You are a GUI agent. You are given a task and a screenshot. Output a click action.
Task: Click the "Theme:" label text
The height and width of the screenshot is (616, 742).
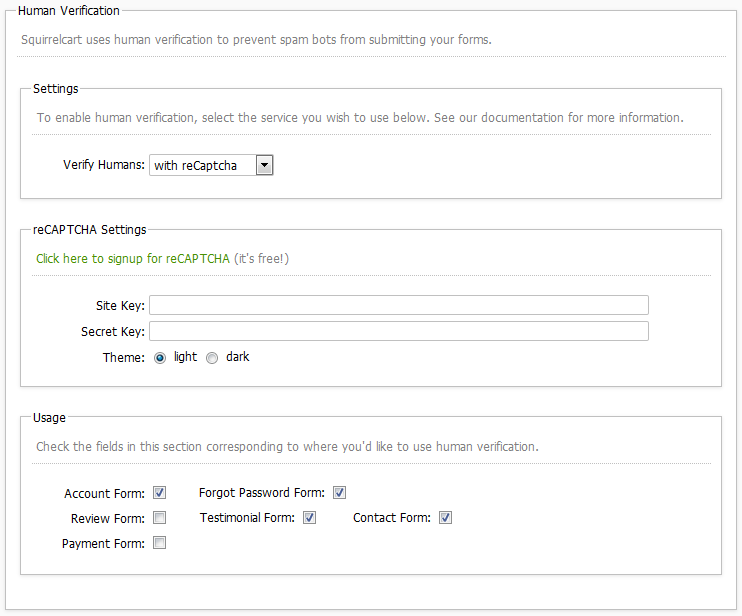point(124,357)
